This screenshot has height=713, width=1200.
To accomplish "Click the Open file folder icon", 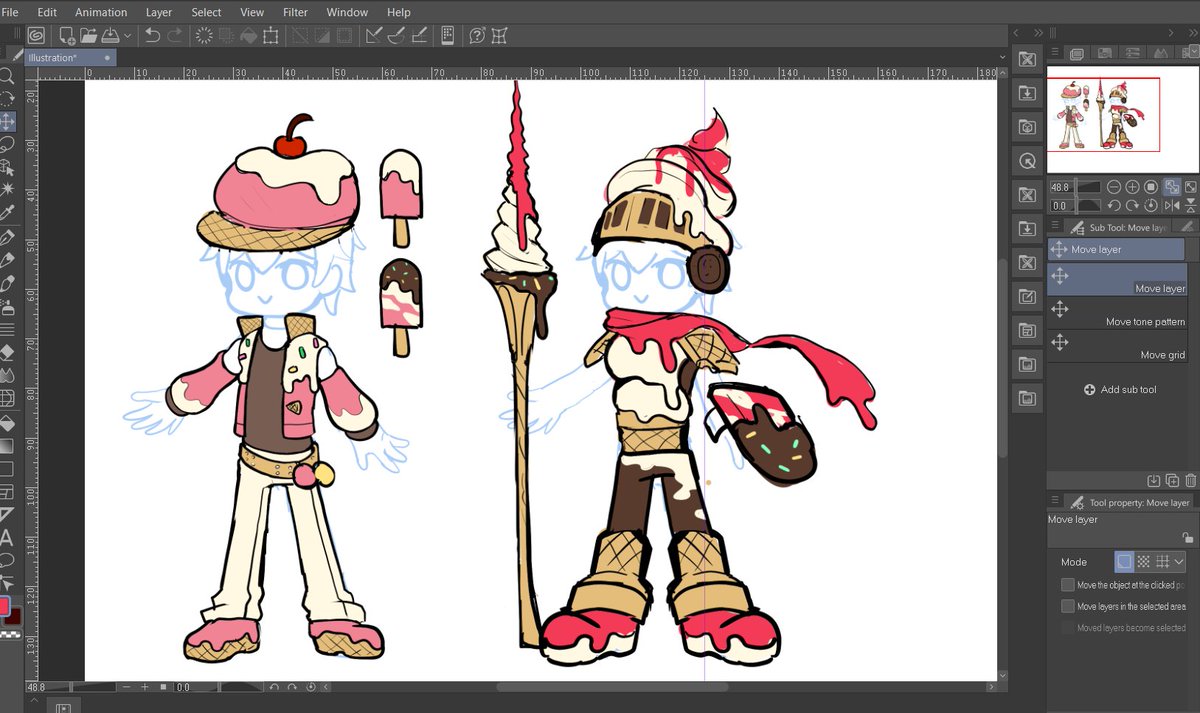I will [89, 35].
